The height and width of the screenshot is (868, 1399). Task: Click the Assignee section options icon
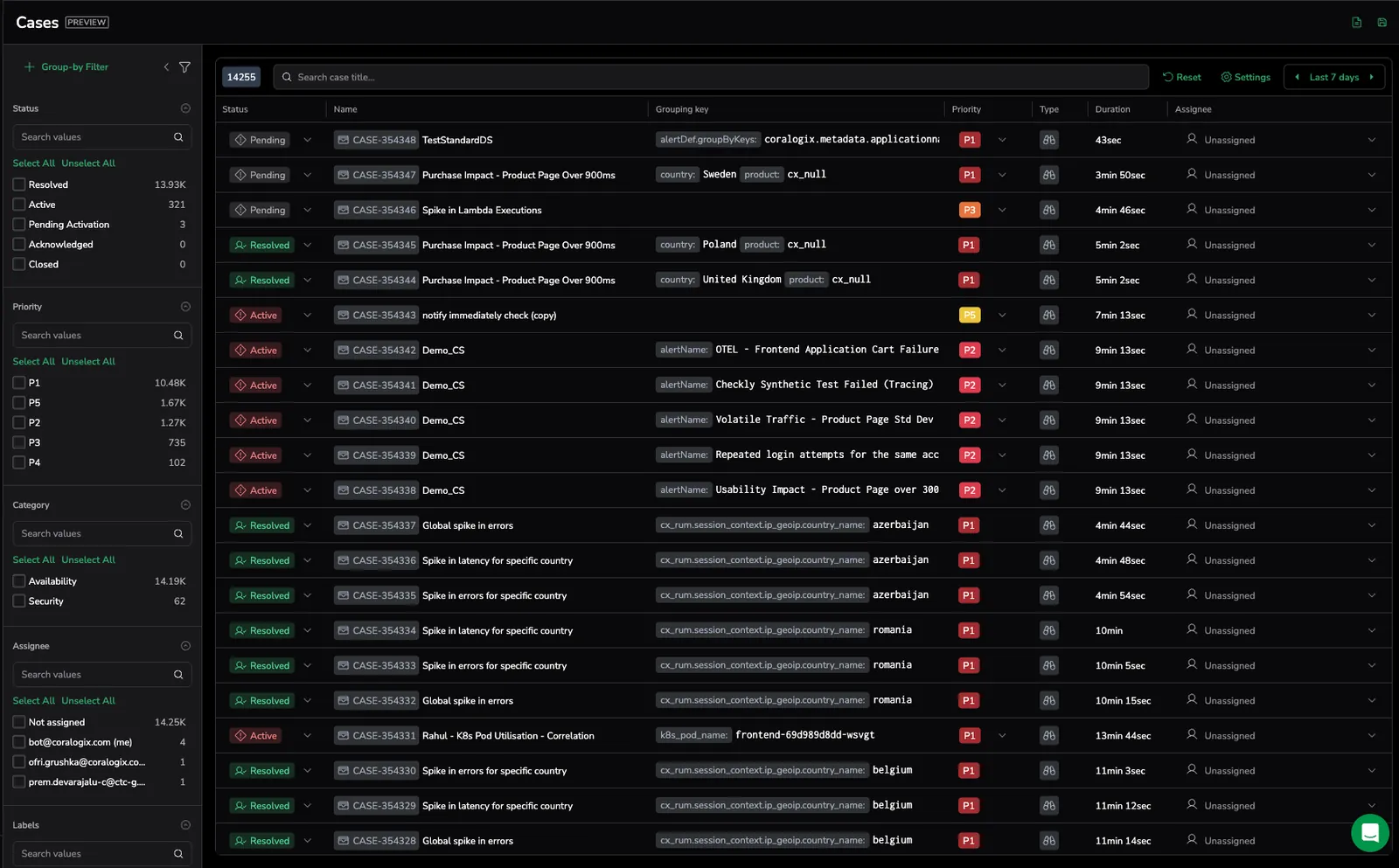[x=185, y=646]
